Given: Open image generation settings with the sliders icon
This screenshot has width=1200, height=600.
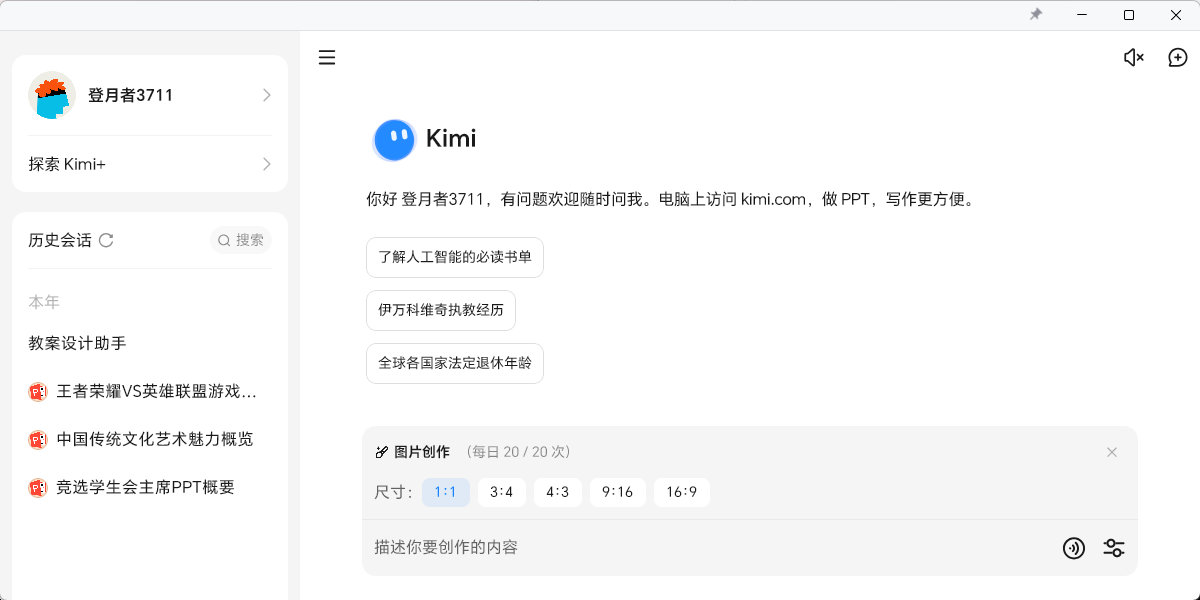Looking at the screenshot, I should coord(1114,548).
